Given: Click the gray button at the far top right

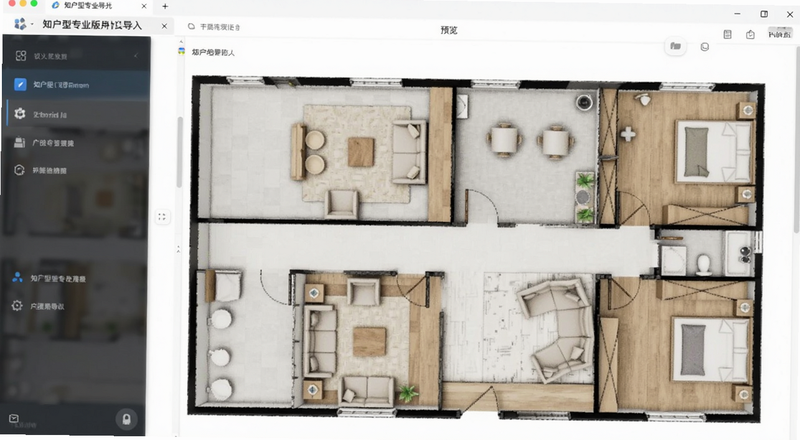Looking at the screenshot, I should pyautogui.click(x=780, y=34).
